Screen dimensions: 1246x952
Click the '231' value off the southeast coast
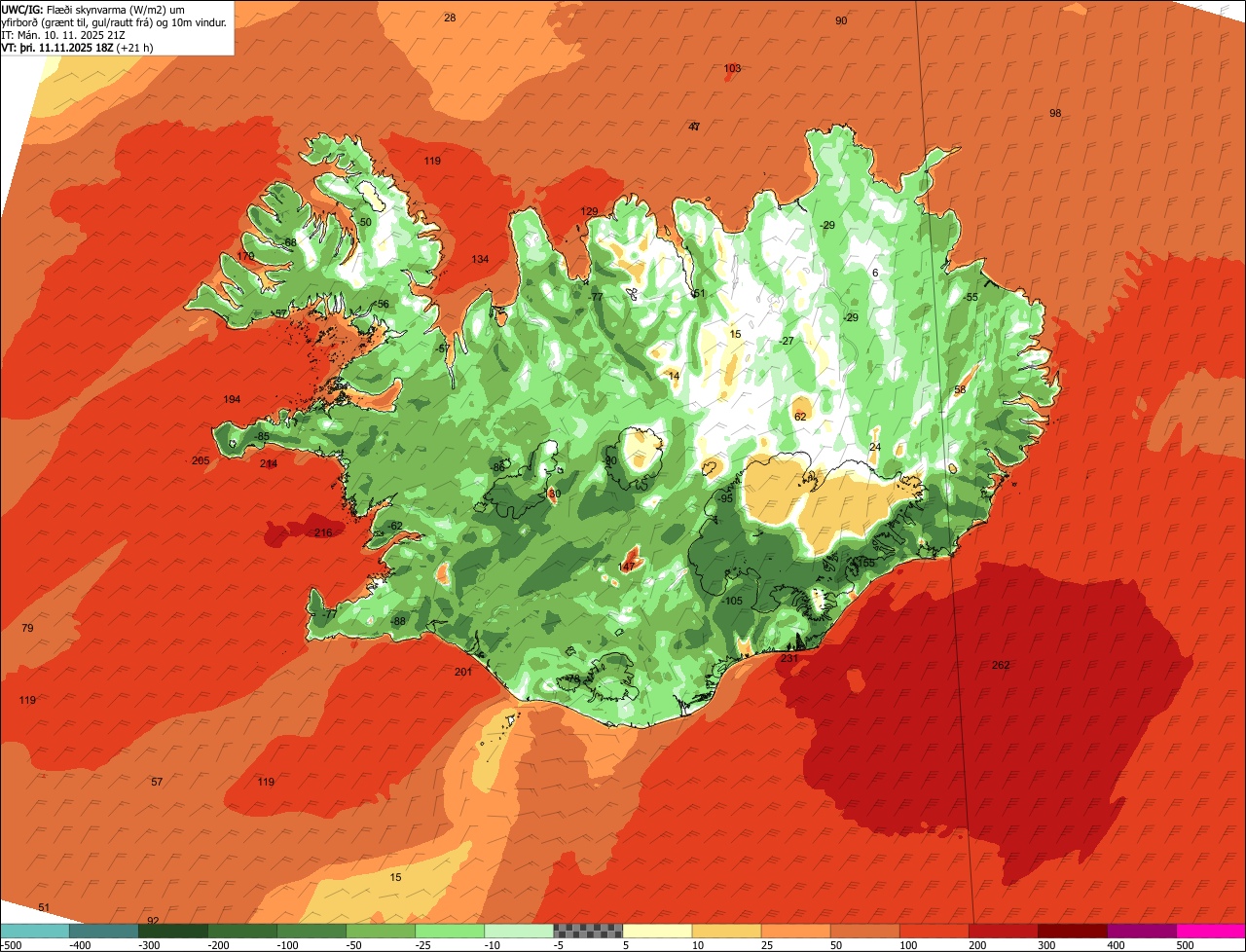(x=789, y=659)
